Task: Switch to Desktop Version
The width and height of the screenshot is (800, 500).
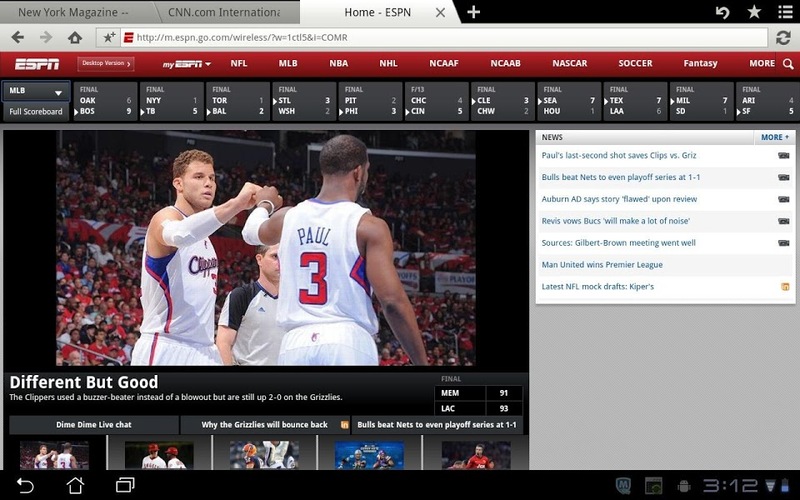Action: click(x=106, y=63)
